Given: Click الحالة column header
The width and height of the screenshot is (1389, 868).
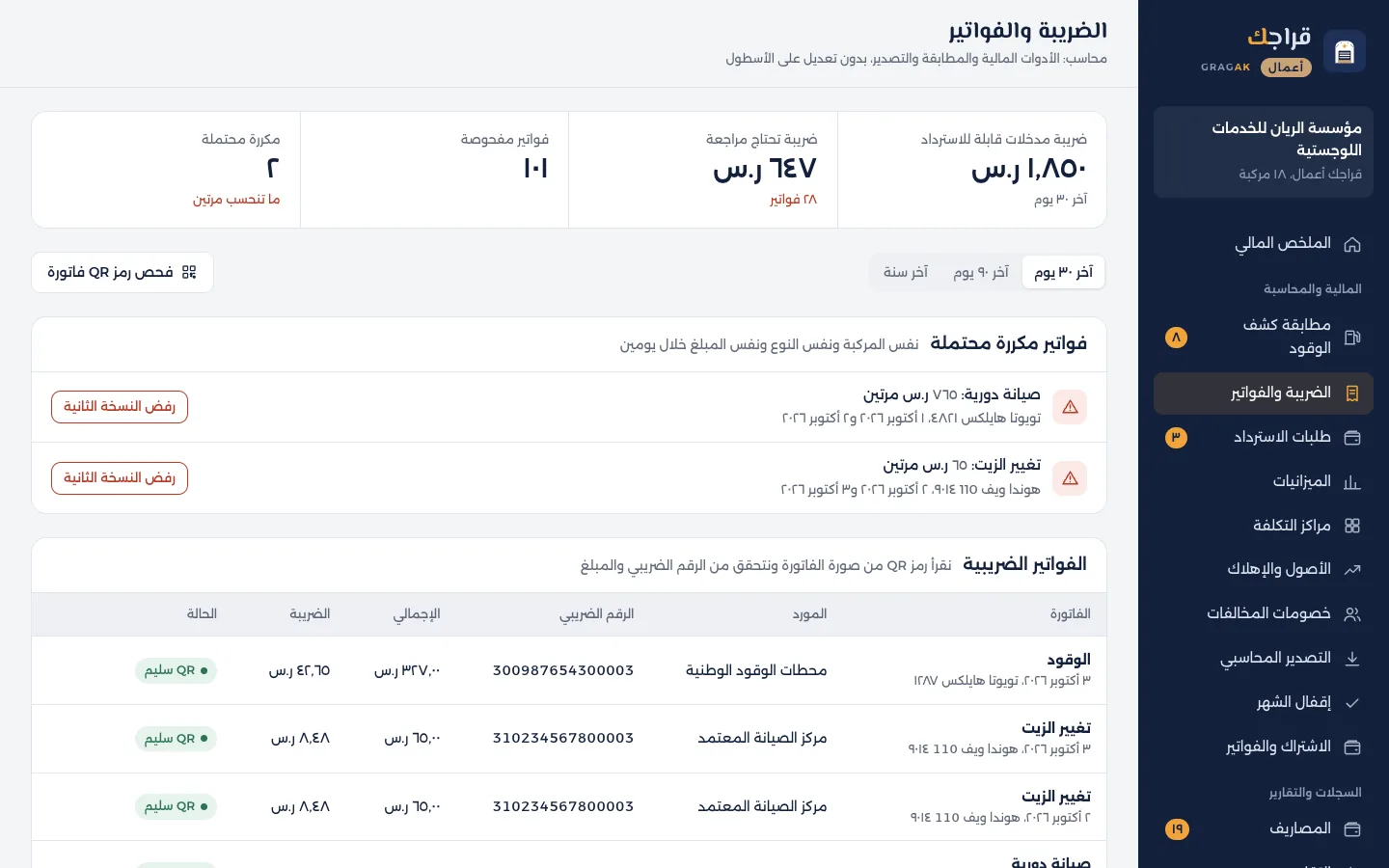Looking at the screenshot, I should [202, 614].
